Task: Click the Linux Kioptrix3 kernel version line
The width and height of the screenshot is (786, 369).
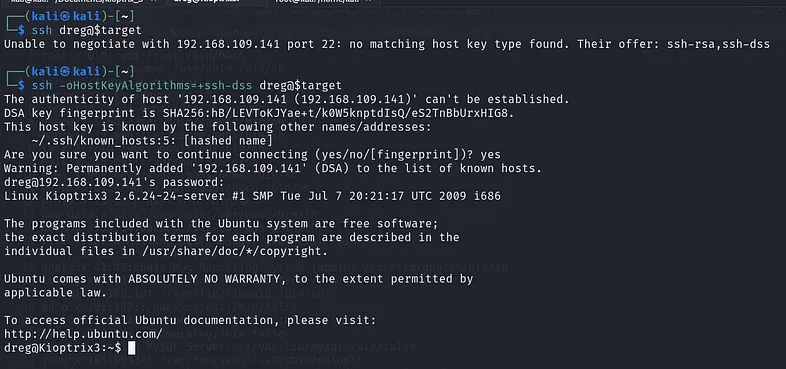Action: [x=252, y=196]
